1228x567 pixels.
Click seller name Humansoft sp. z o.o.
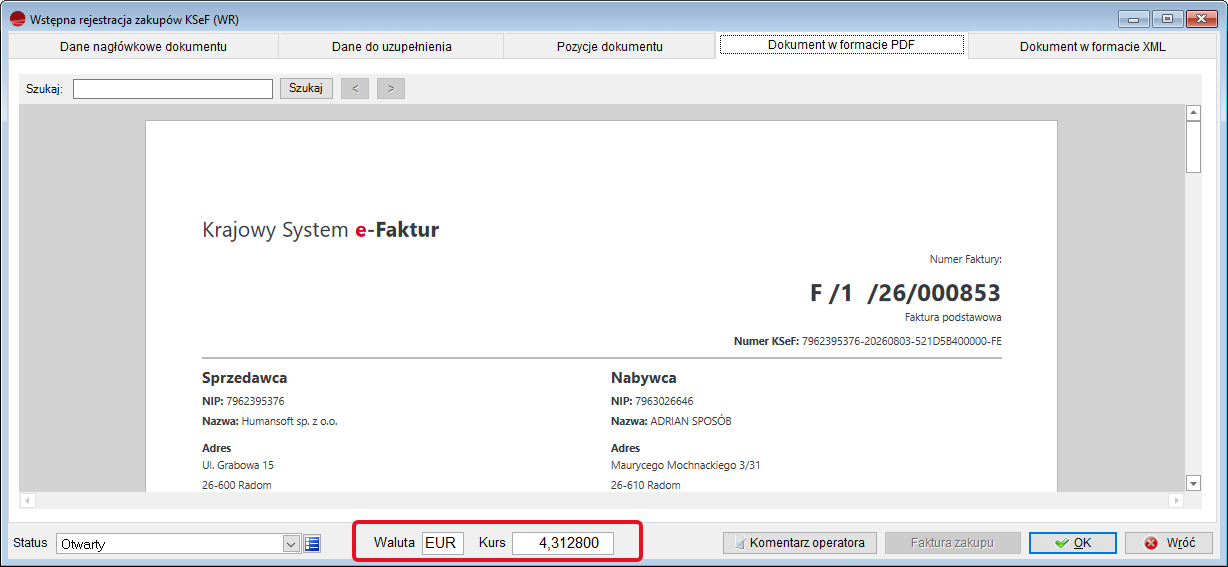[x=290, y=421]
